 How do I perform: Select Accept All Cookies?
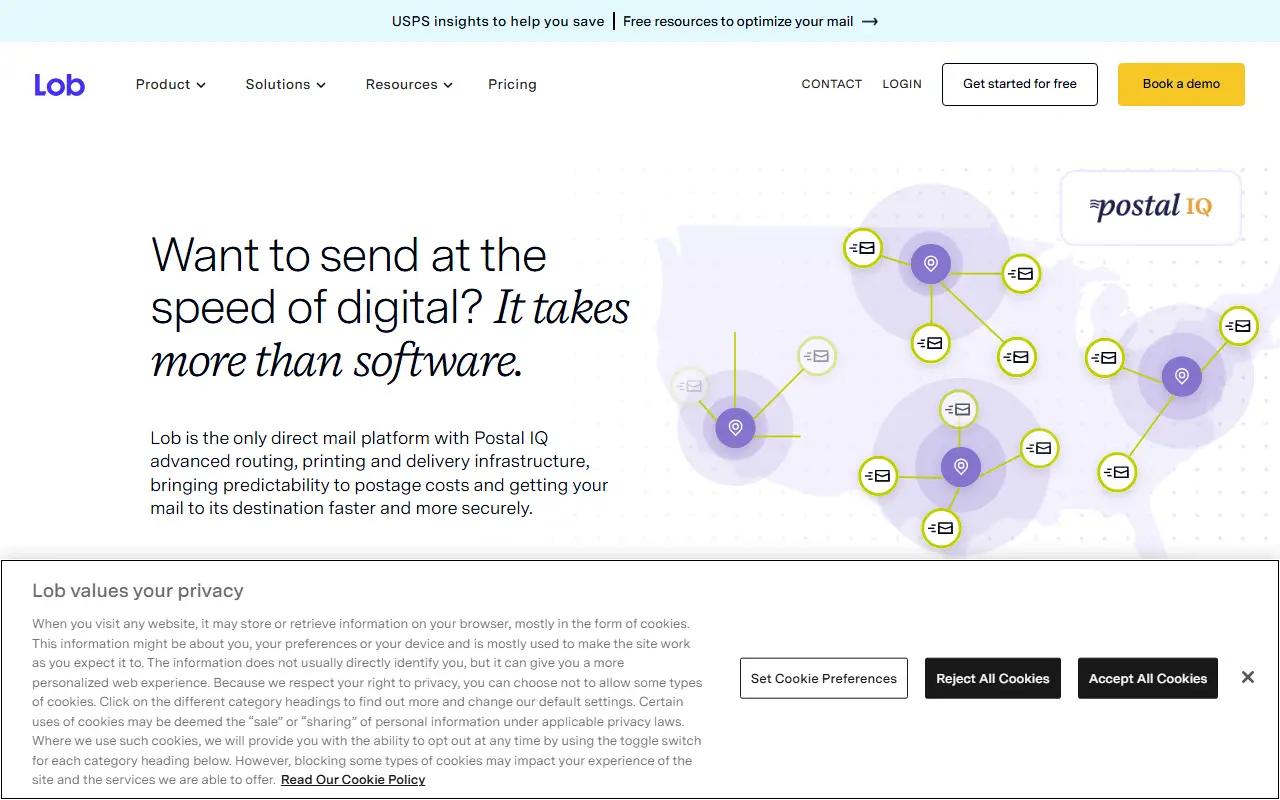[x=1148, y=678]
